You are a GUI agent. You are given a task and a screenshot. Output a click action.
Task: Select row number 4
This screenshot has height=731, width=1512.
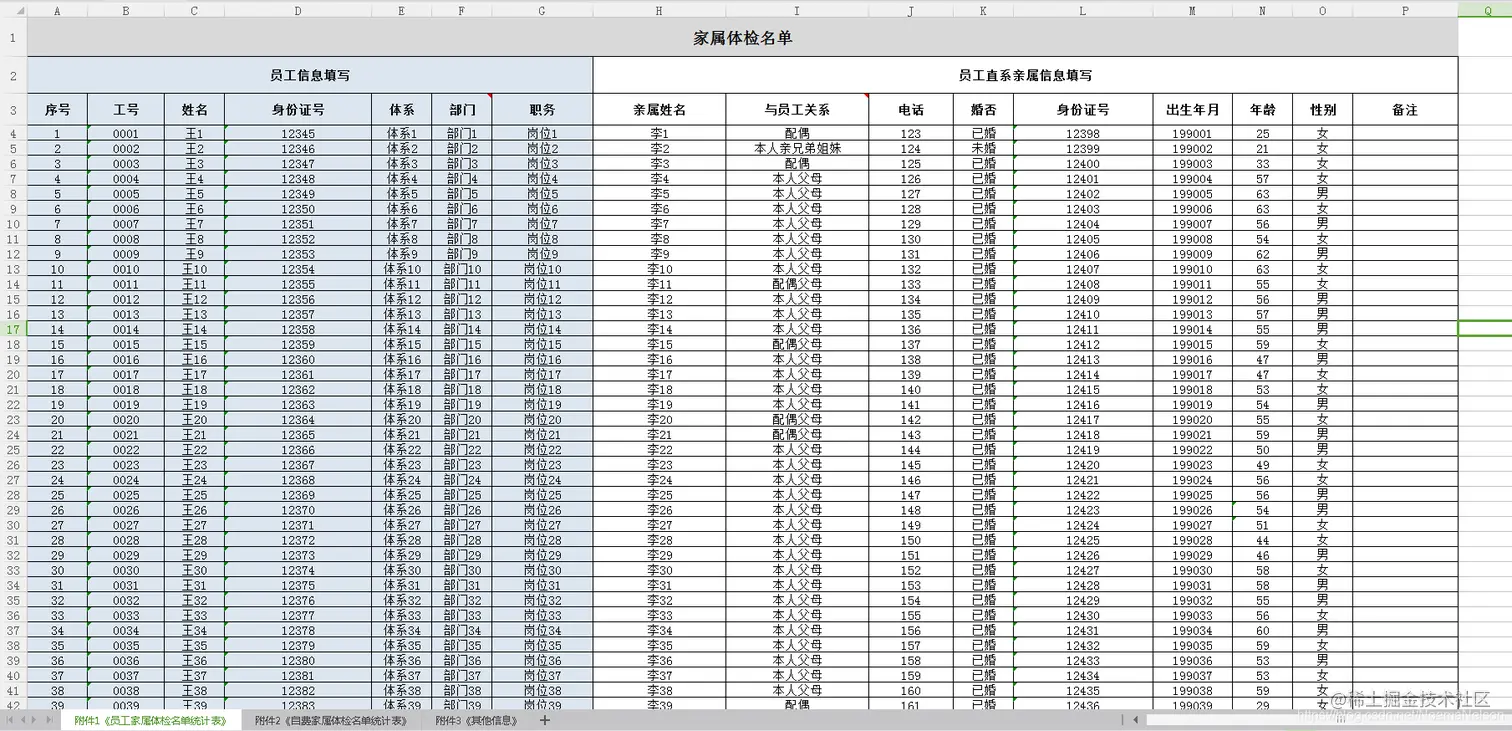[11, 133]
